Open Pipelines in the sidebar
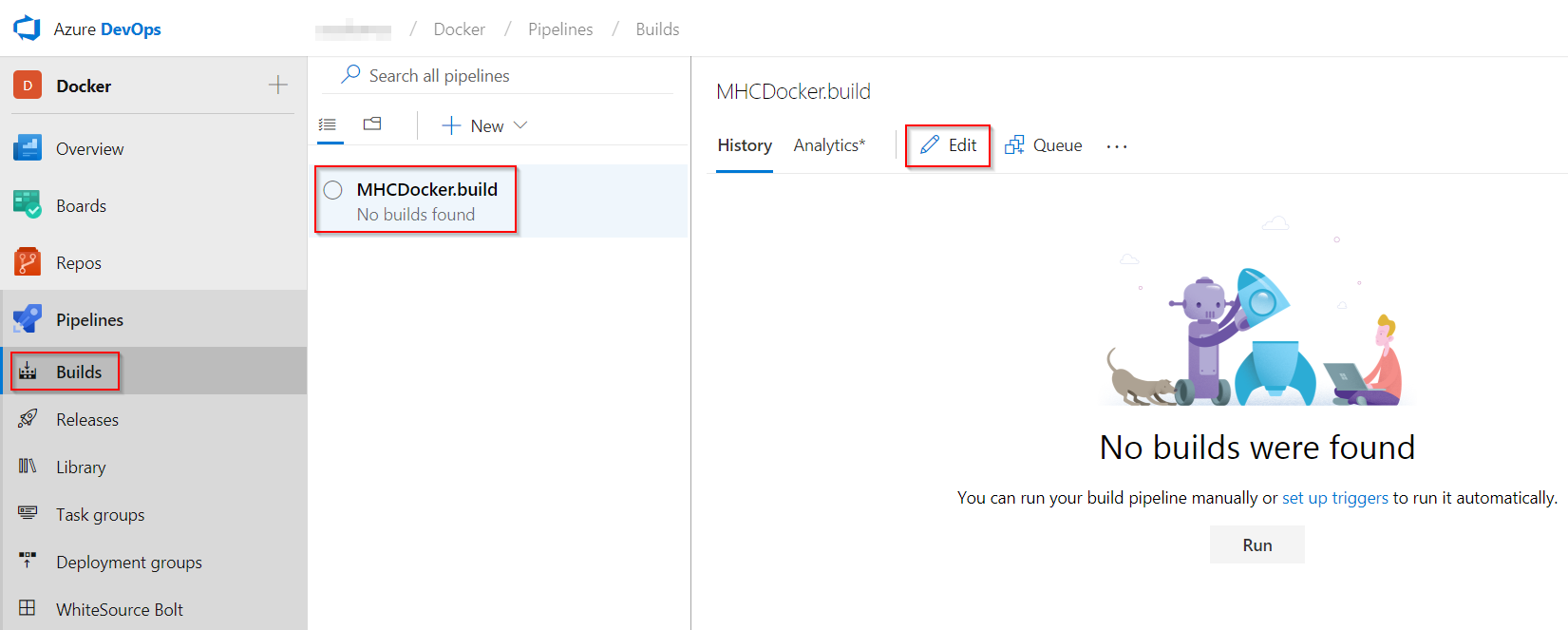The width and height of the screenshot is (1568, 630). point(153,320)
